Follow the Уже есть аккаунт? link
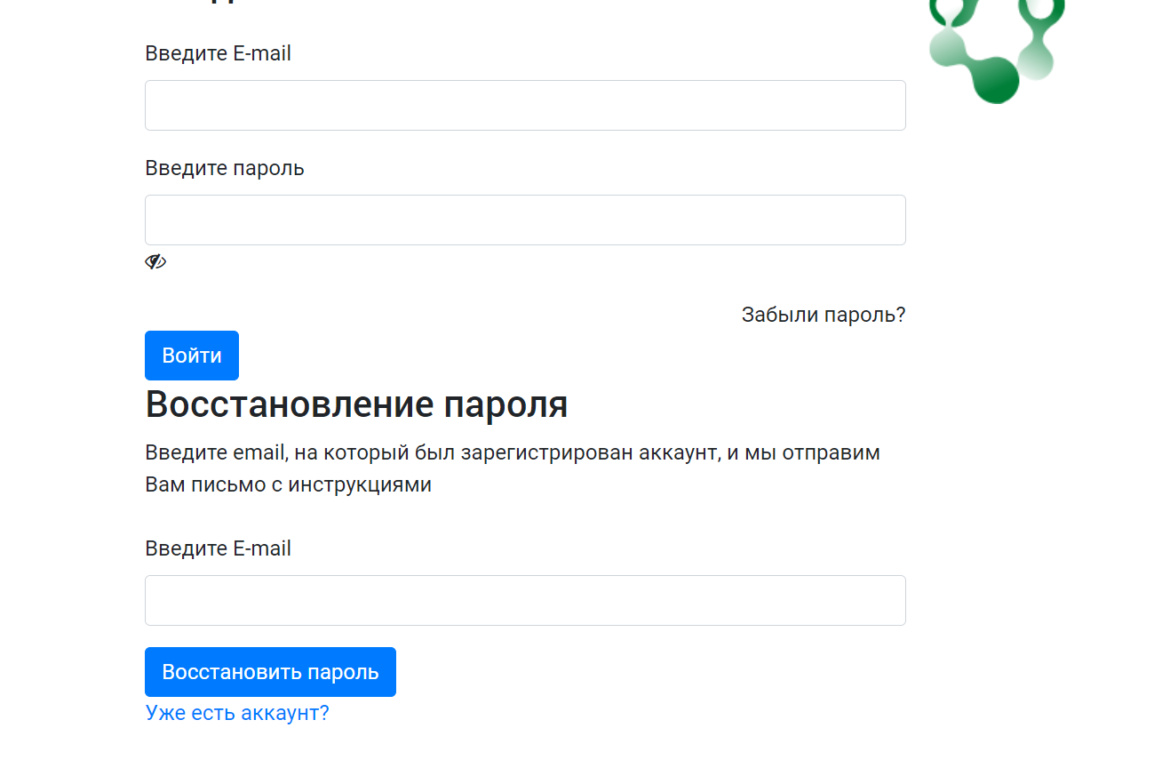This screenshot has height=760, width=1170. click(x=237, y=713)
